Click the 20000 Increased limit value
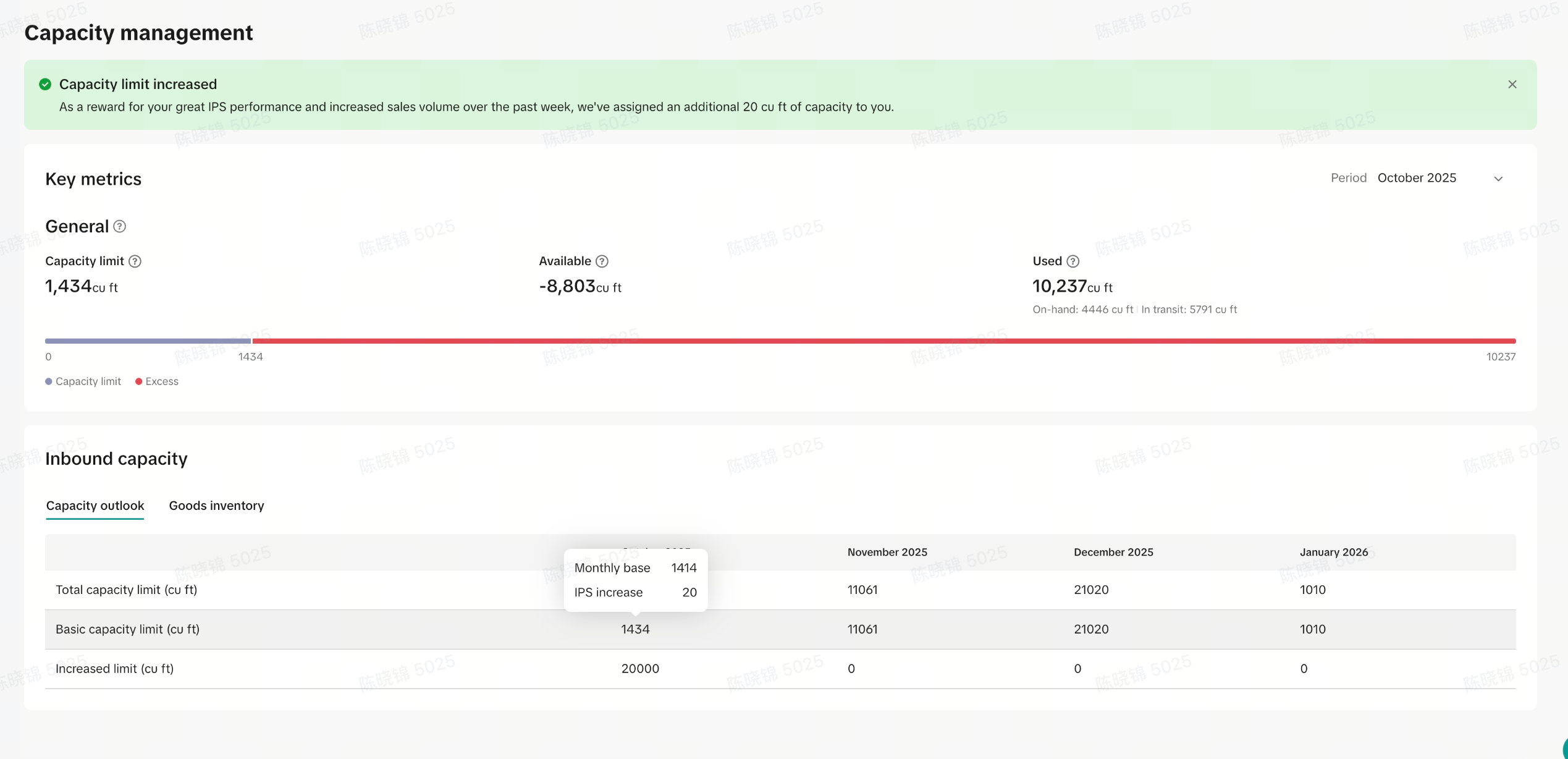1568x759 pixels. click(640, 669)
